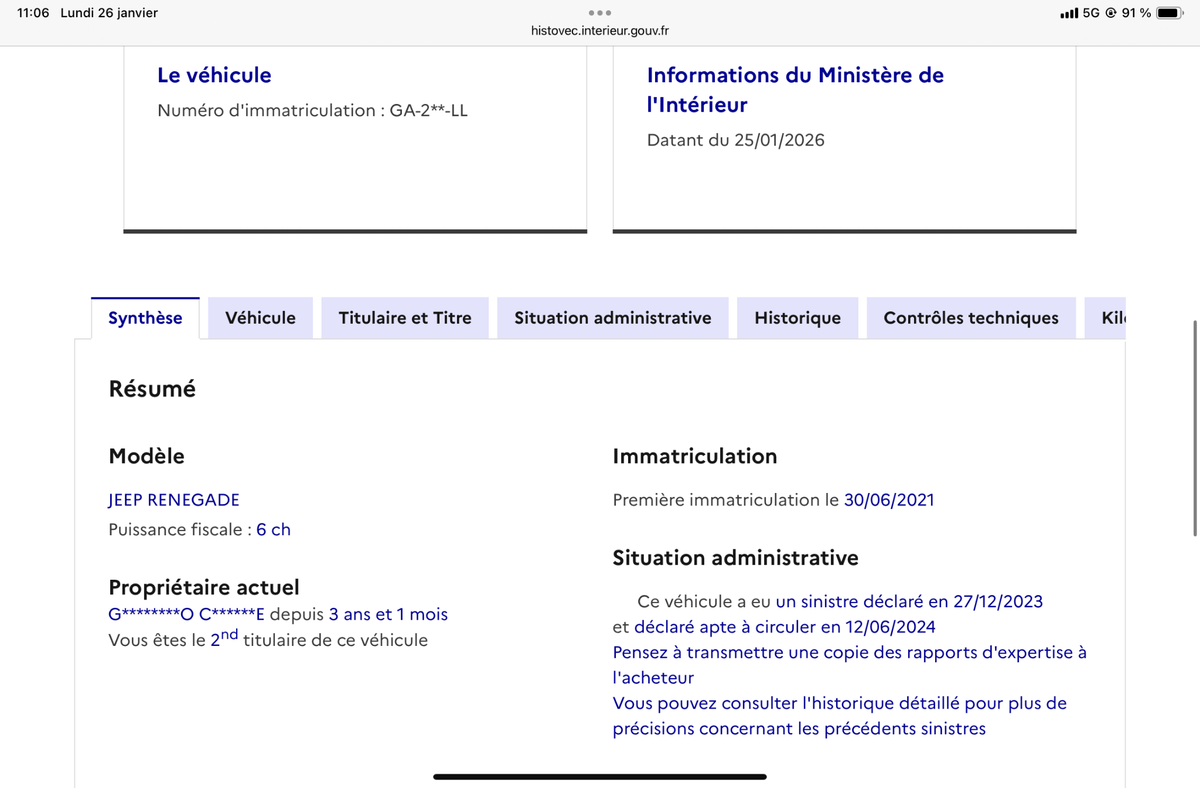1200x788 pixels.
Task: Tap the histovec.interieur.gouv.fr address bar
Action: click(600, 31)
